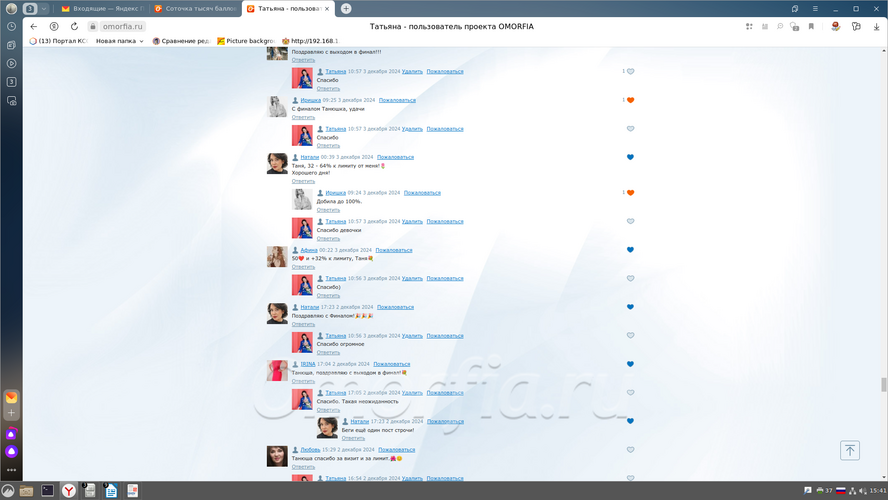Open the four-dots apps grid icon

[x=749, y=27]
